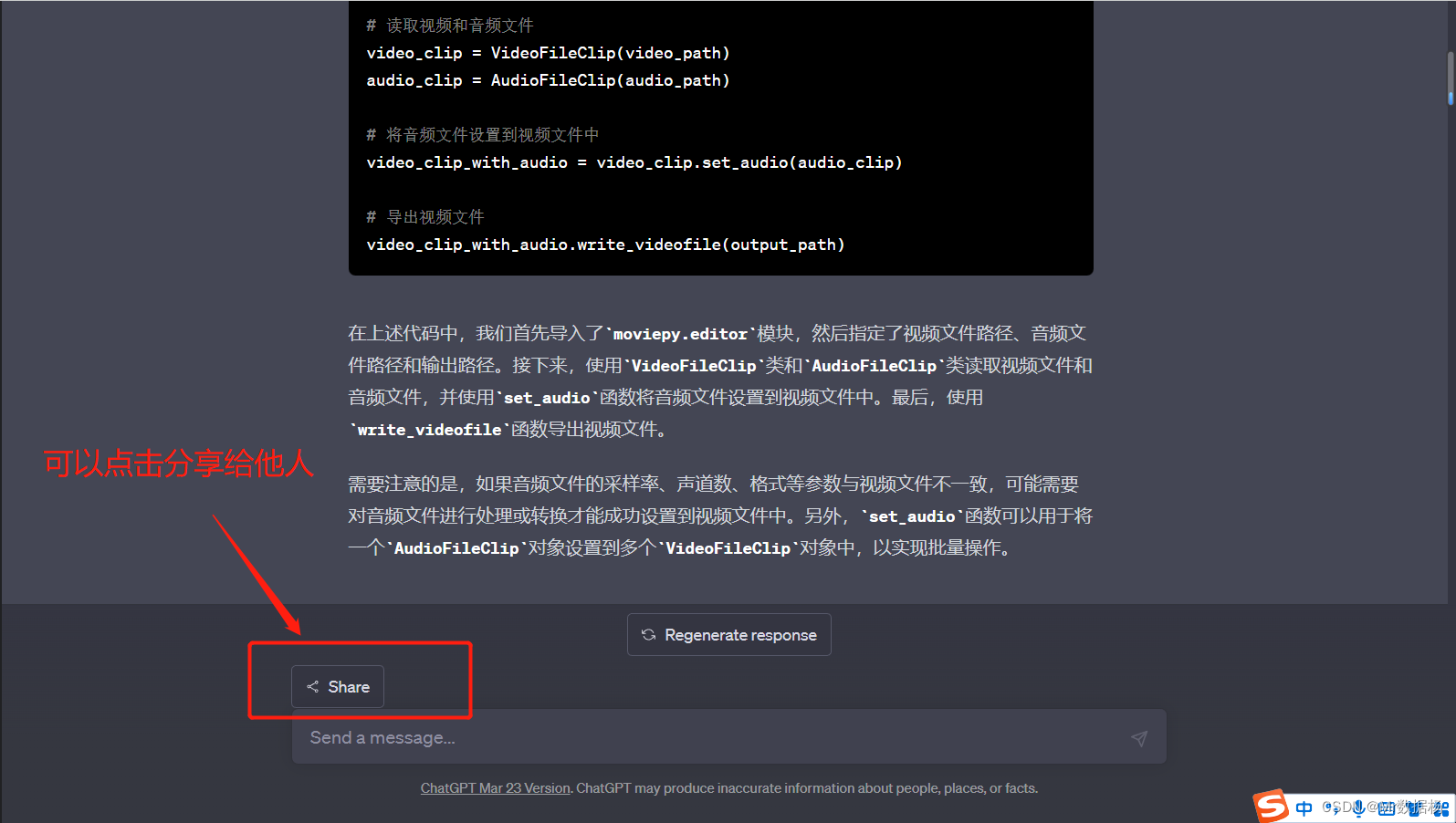Open the Sogou toolbox grid icon

(1440, 808)
